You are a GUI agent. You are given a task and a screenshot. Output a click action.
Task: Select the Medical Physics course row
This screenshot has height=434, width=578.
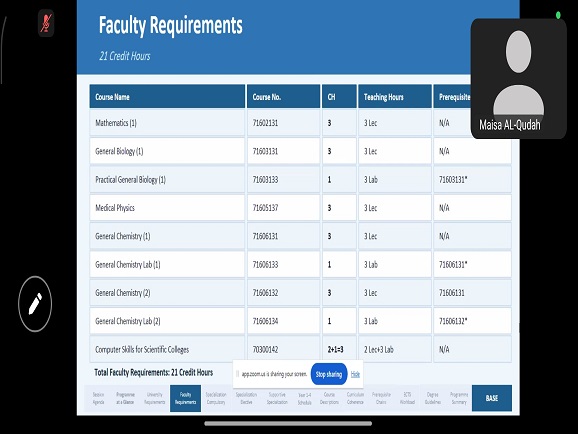tap(300, 208)
